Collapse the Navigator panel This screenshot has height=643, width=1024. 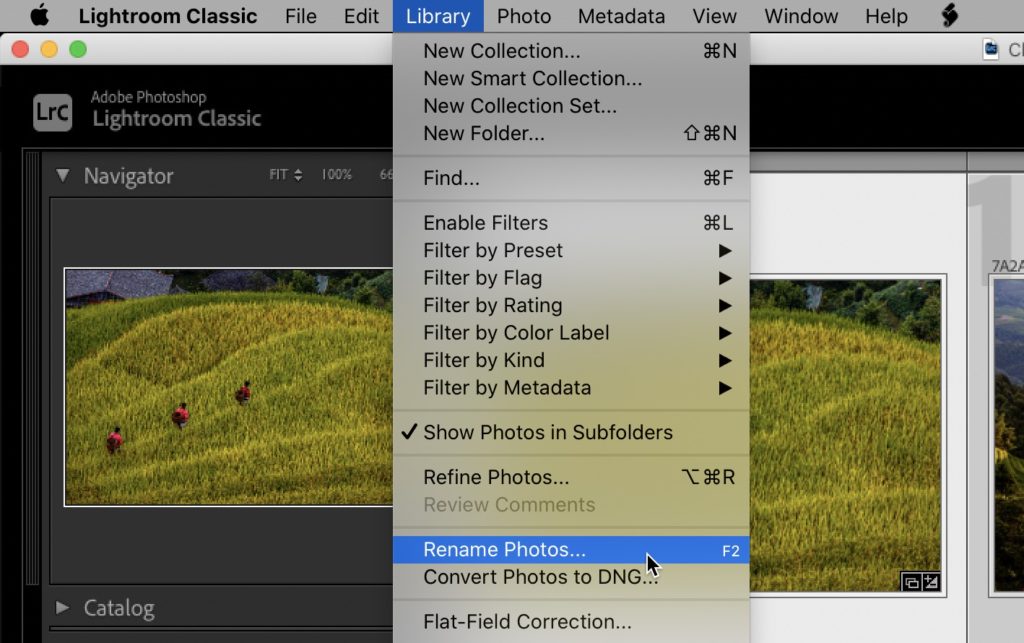click(x=63, y=176)
